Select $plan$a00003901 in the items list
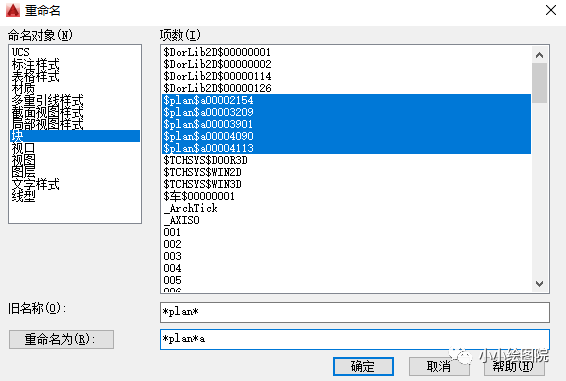566x381 pixels. 347,124
